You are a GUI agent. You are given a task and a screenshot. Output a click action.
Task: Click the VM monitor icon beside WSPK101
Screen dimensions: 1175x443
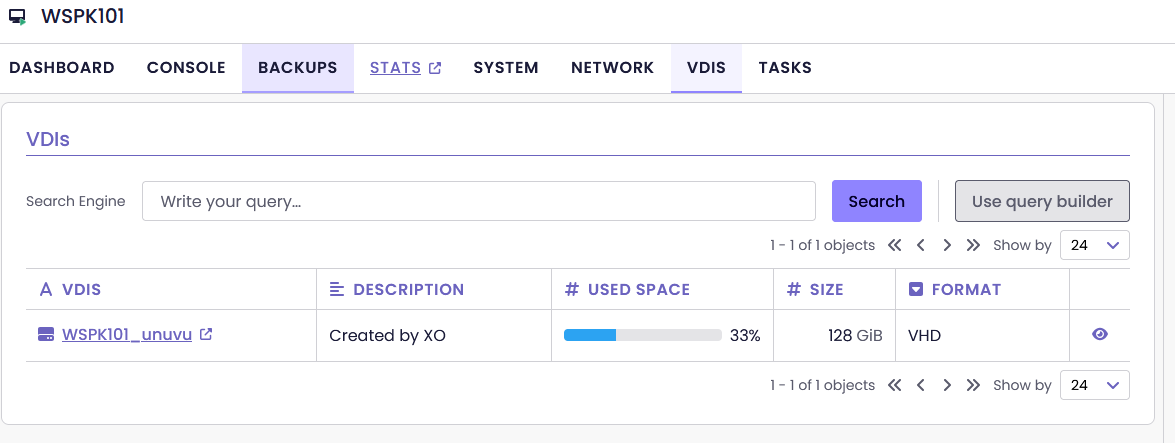17,17
